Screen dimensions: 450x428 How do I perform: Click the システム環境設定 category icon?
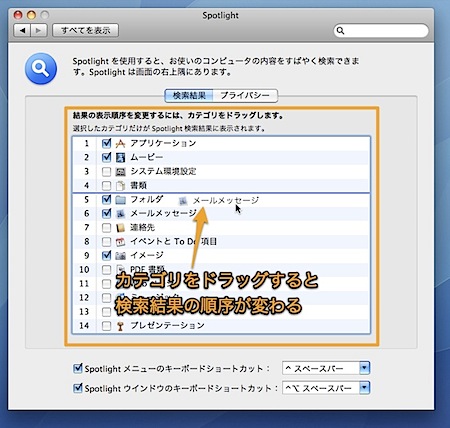point(120,172)
